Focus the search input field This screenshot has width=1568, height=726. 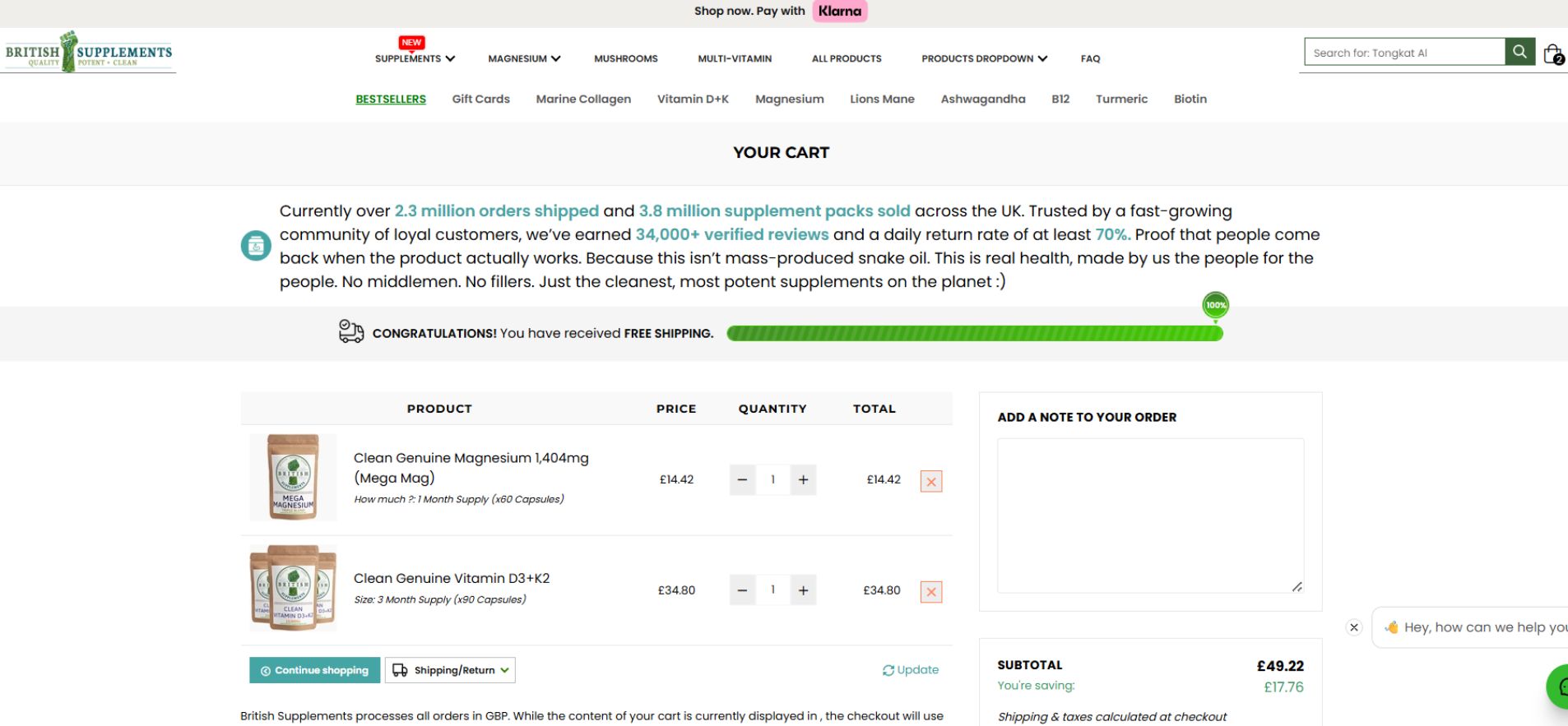coord(1404,52)
